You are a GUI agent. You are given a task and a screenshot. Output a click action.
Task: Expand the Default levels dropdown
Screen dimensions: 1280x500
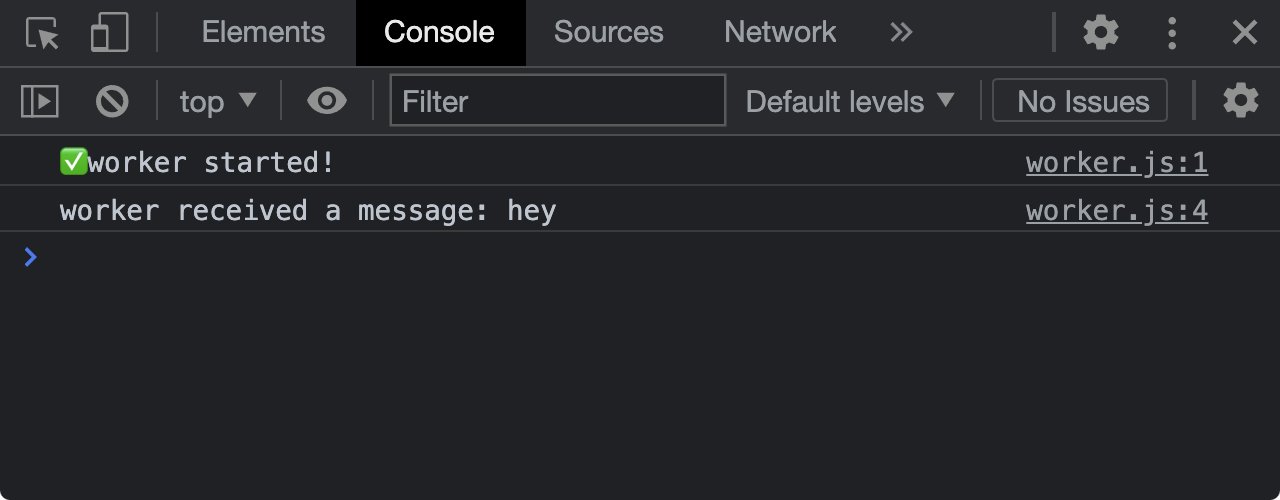[x=850, y=101]
